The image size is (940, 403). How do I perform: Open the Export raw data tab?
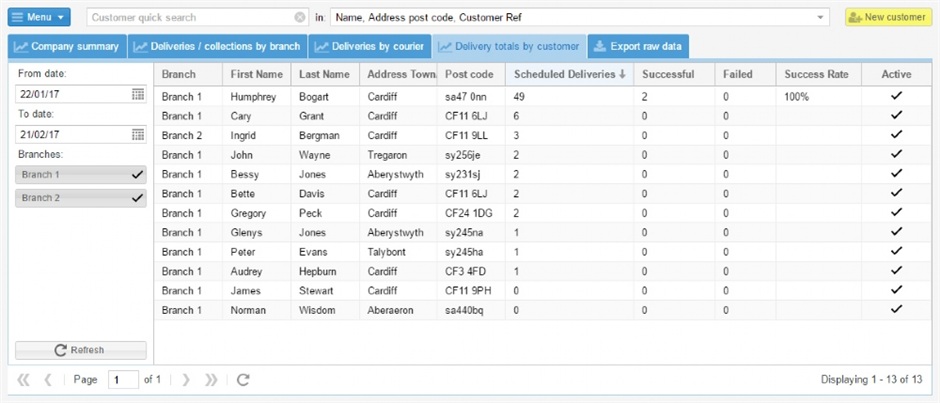point(637,46)
